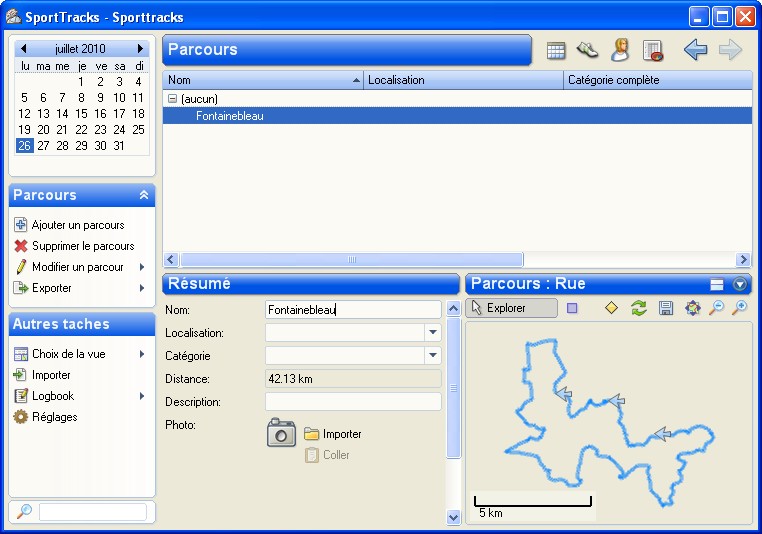
Task: Sort list by Nom column header
Action: click(x=263, y=80)
